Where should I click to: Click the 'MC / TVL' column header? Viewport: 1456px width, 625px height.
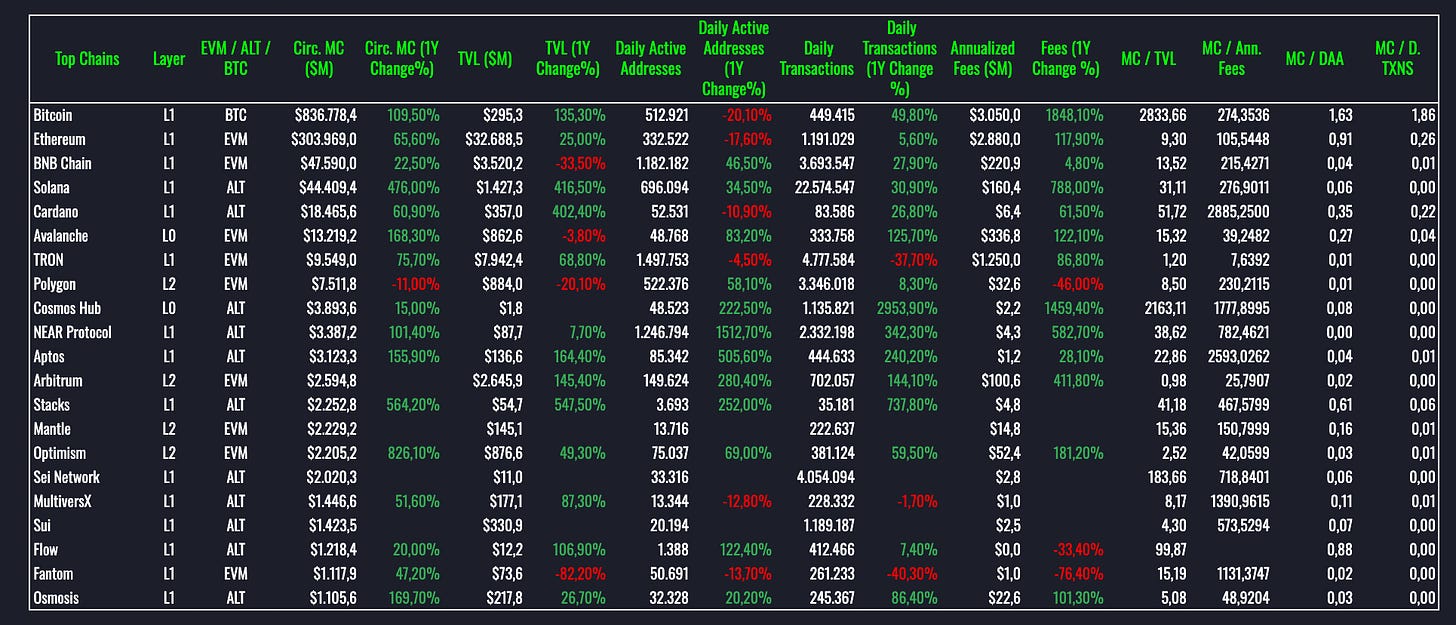coord(1148,59)
